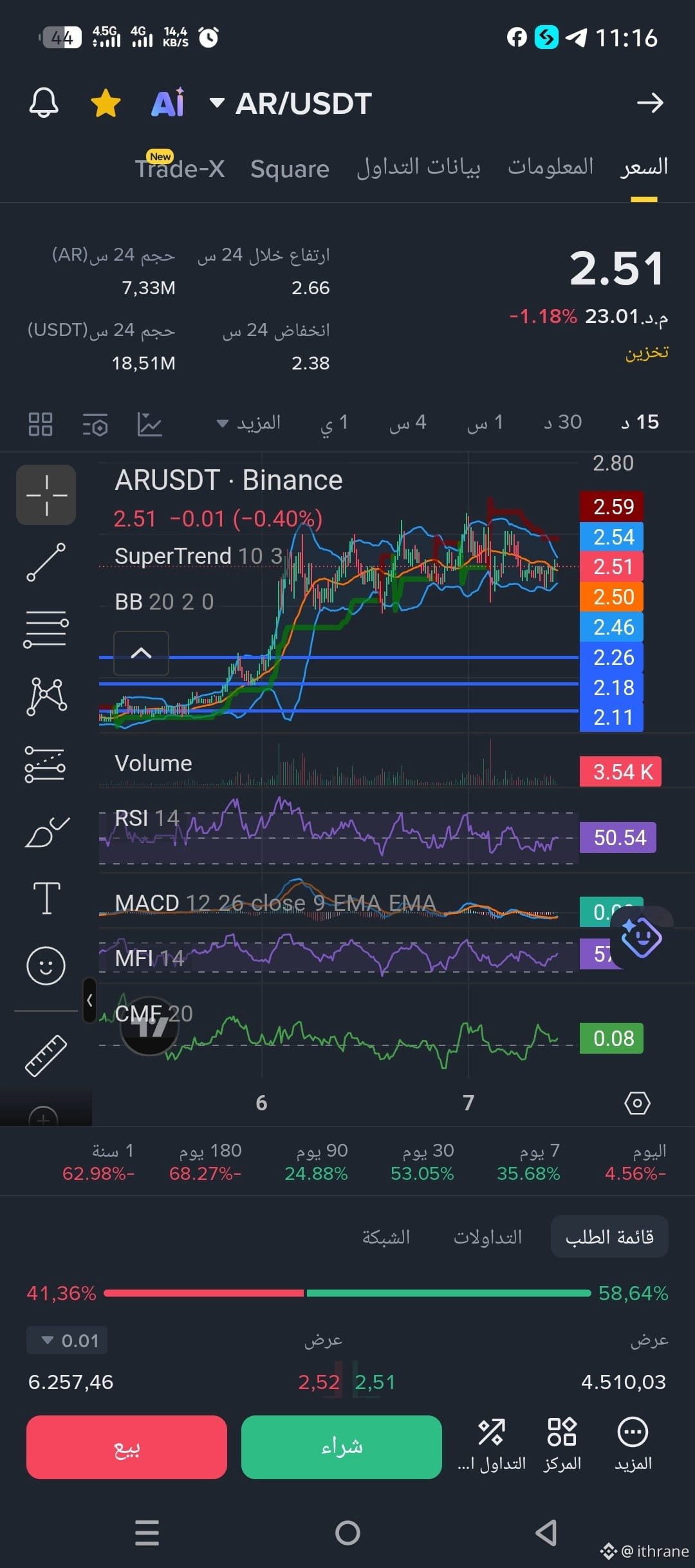Viewport: 695px width, 1568px height.
Task: Expand the المزيد timeframe dropdown
Action: (248, 423)
